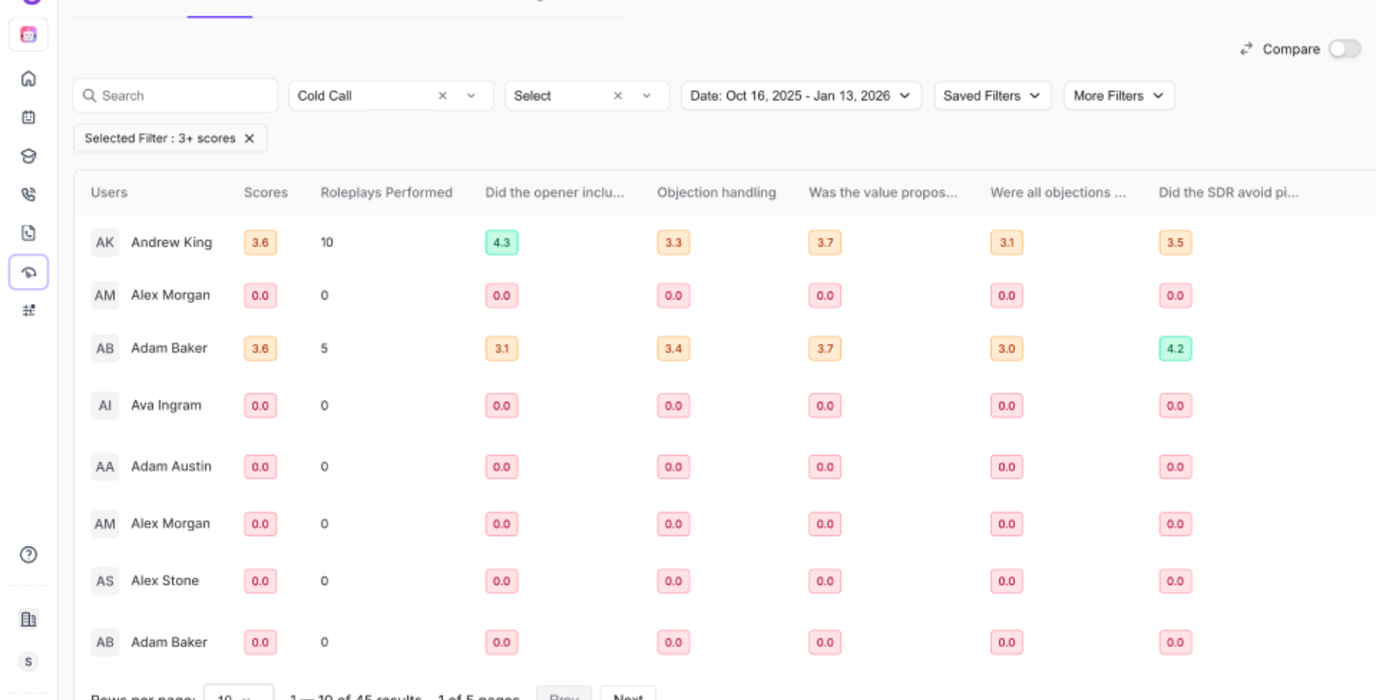Toggle the Compare switch on
1376x700 pixels.
coord(1344,49)
